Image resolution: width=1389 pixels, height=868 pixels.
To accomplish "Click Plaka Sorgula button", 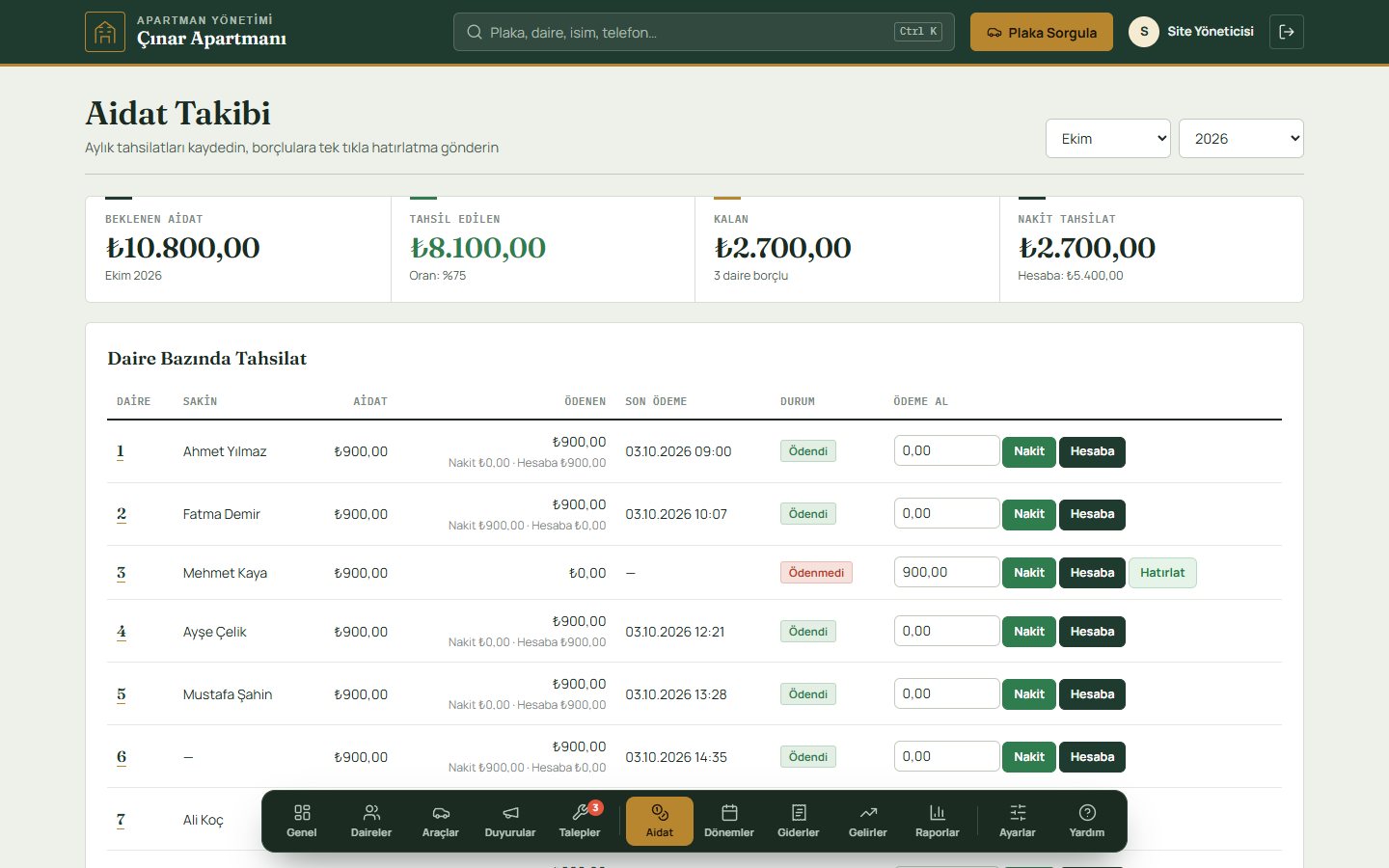I will coord(1042,32).
